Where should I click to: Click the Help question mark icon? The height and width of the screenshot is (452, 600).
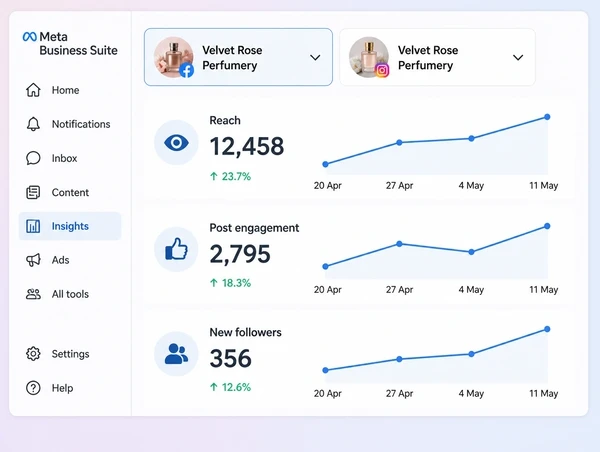(33, 388)
